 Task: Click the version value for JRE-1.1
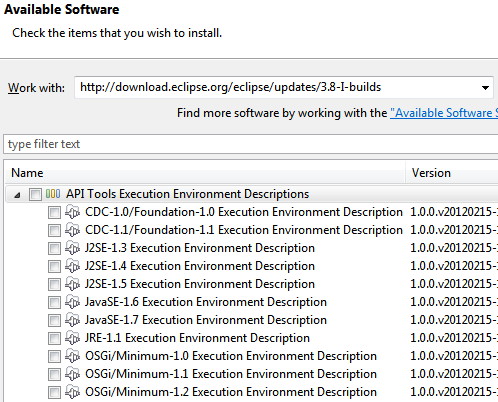click(454, 338)
